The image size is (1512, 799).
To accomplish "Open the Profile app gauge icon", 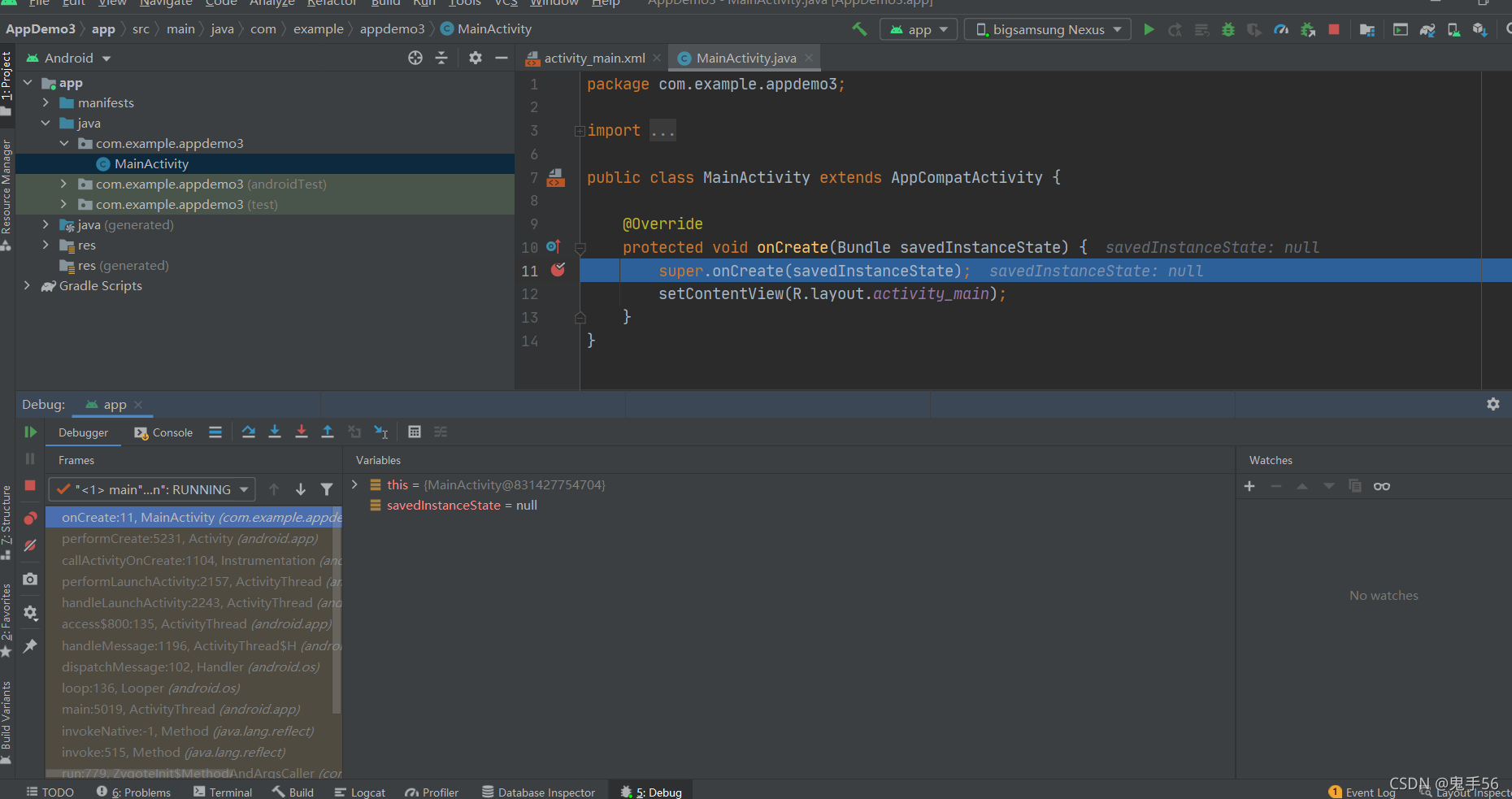I will 1281,29.
